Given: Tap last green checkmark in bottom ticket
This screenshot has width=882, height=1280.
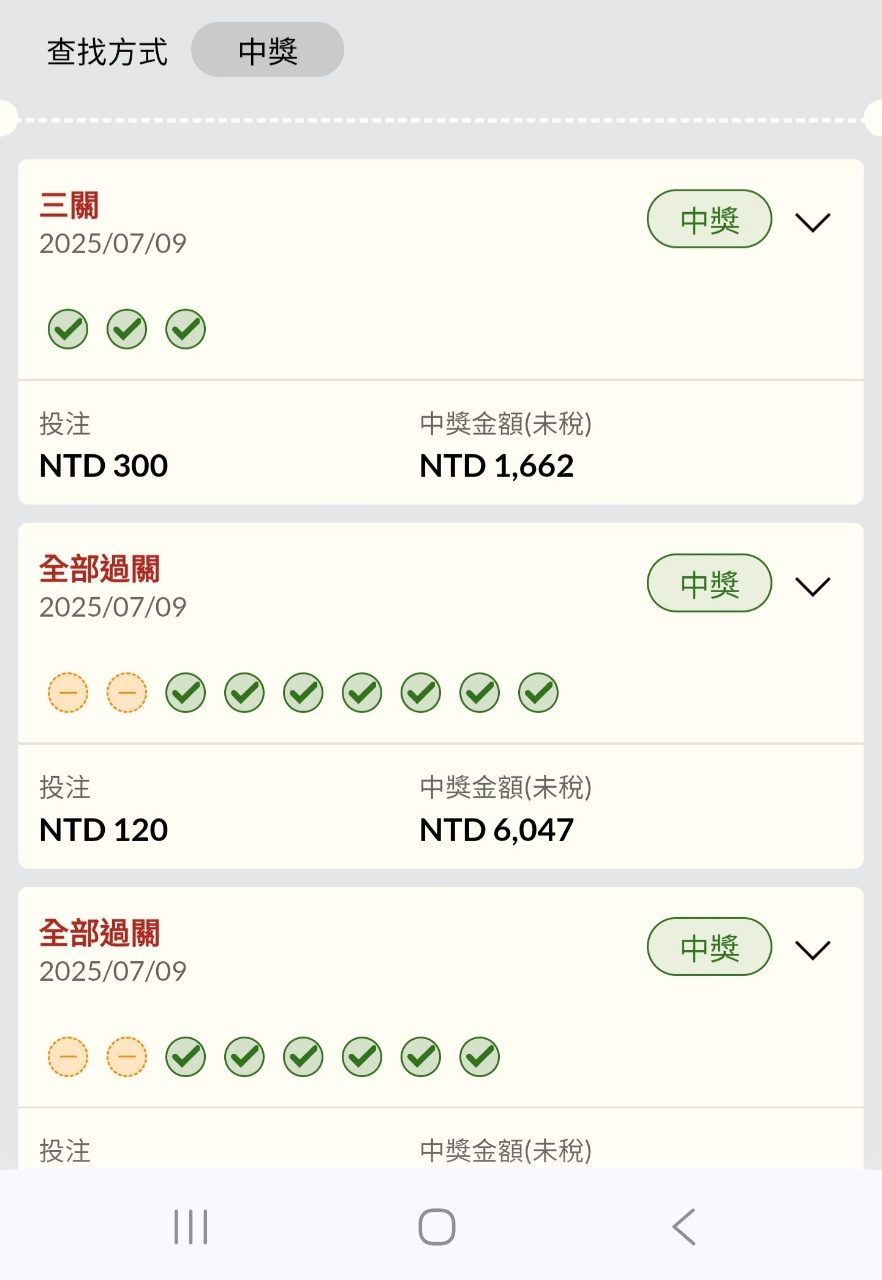Looking at the screenshot, I should click(x=480, y=1056).
